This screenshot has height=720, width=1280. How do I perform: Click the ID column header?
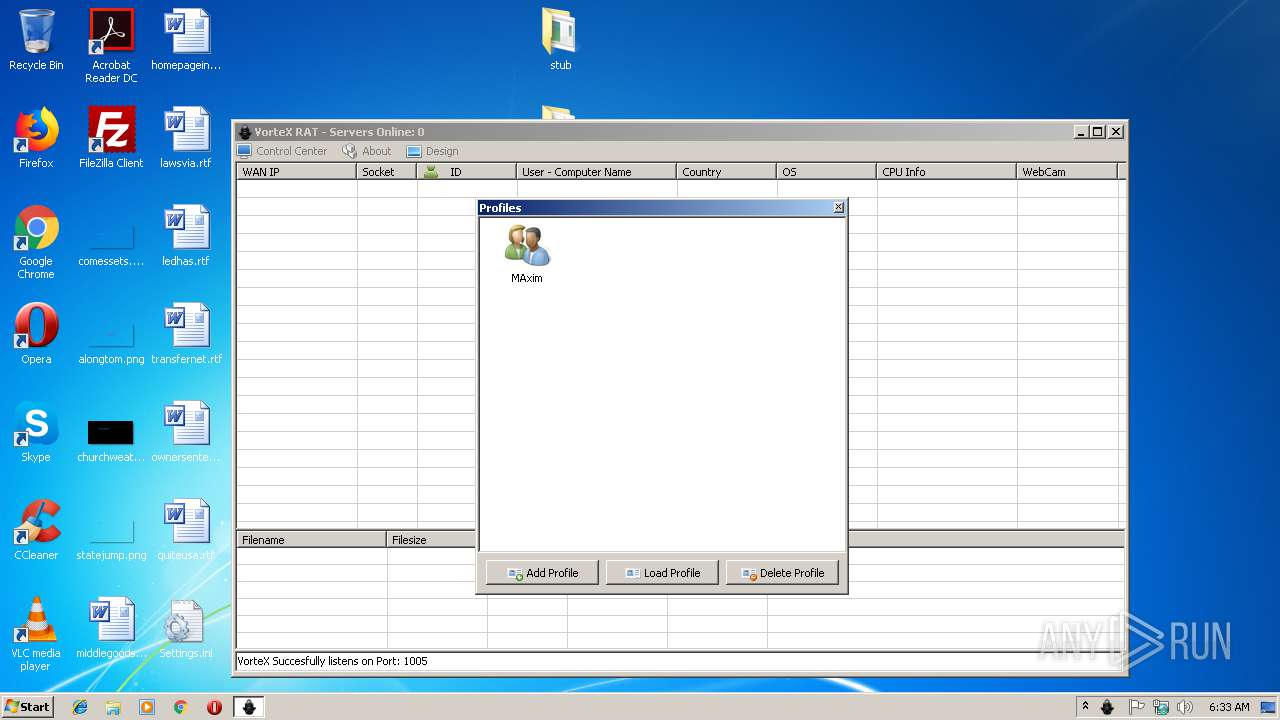(x=467, y=172)
